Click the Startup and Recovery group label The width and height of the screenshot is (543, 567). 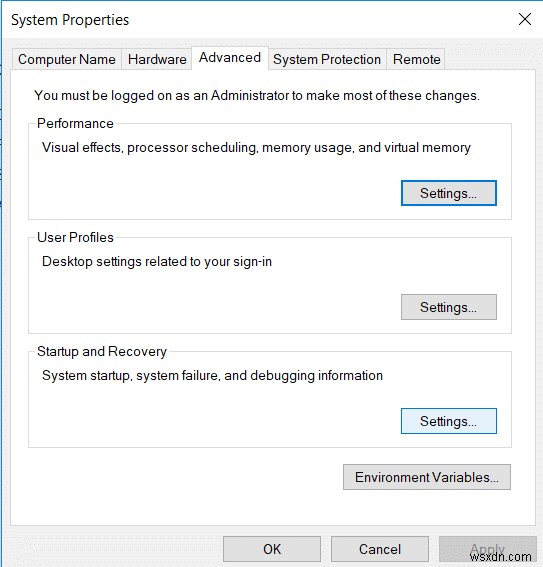click(102, 351)
